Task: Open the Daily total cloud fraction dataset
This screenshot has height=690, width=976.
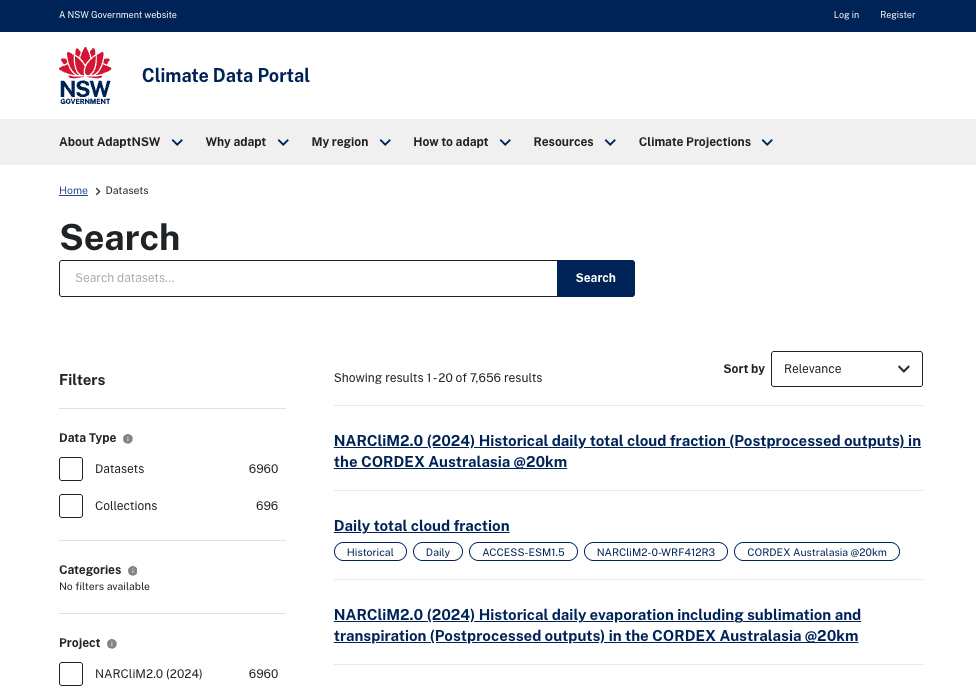Action: coord(421,526)
